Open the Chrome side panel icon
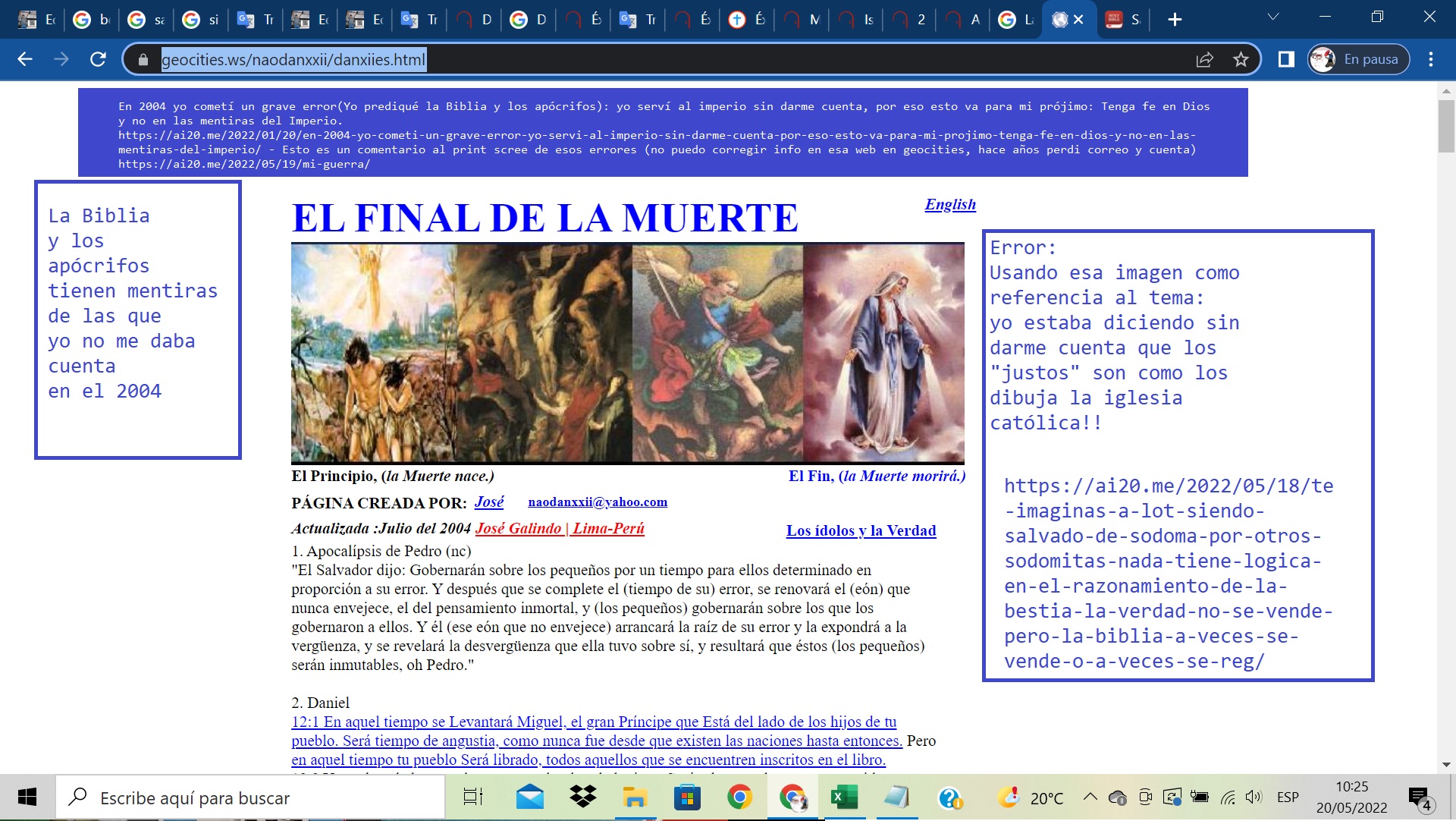Viewport: 1456px width, 821px height. tap(1286, 59)
